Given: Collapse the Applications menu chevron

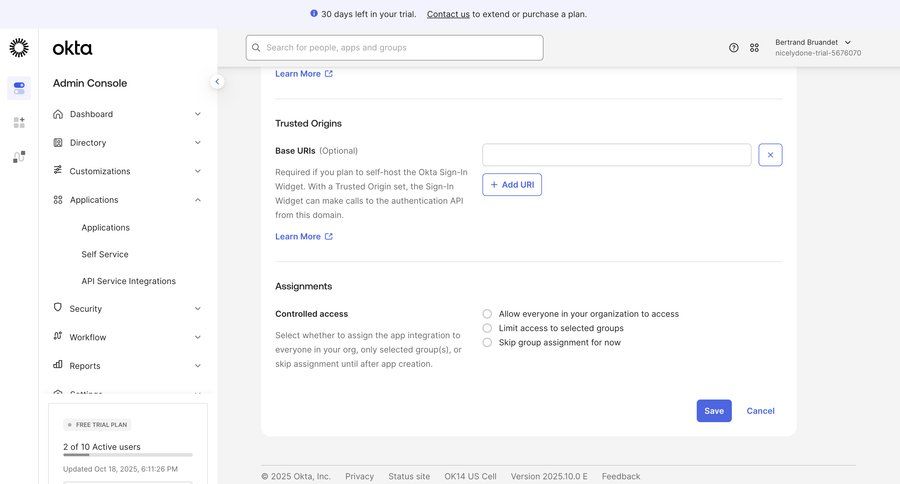Looking at the screenshot, I should (197, 200).
